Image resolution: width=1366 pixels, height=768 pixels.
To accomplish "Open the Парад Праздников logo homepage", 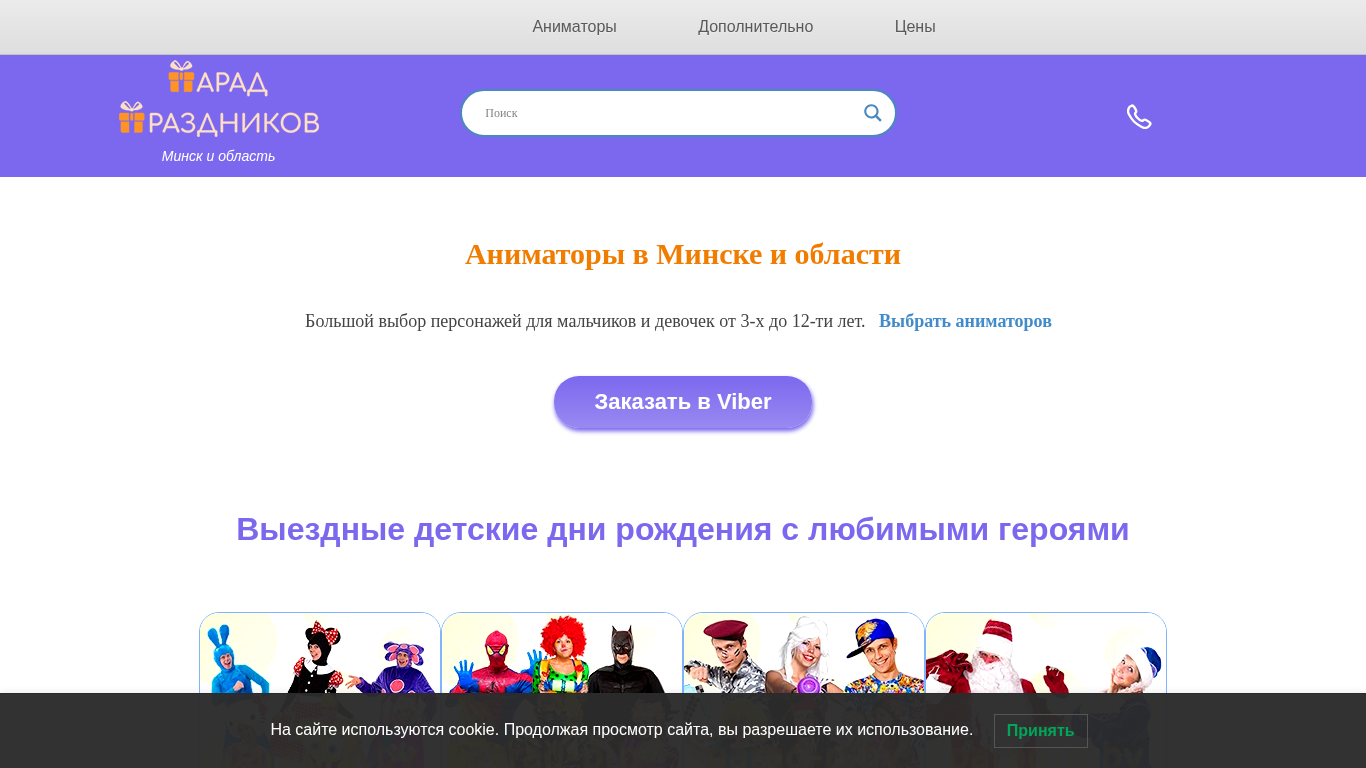I will 219,98.
